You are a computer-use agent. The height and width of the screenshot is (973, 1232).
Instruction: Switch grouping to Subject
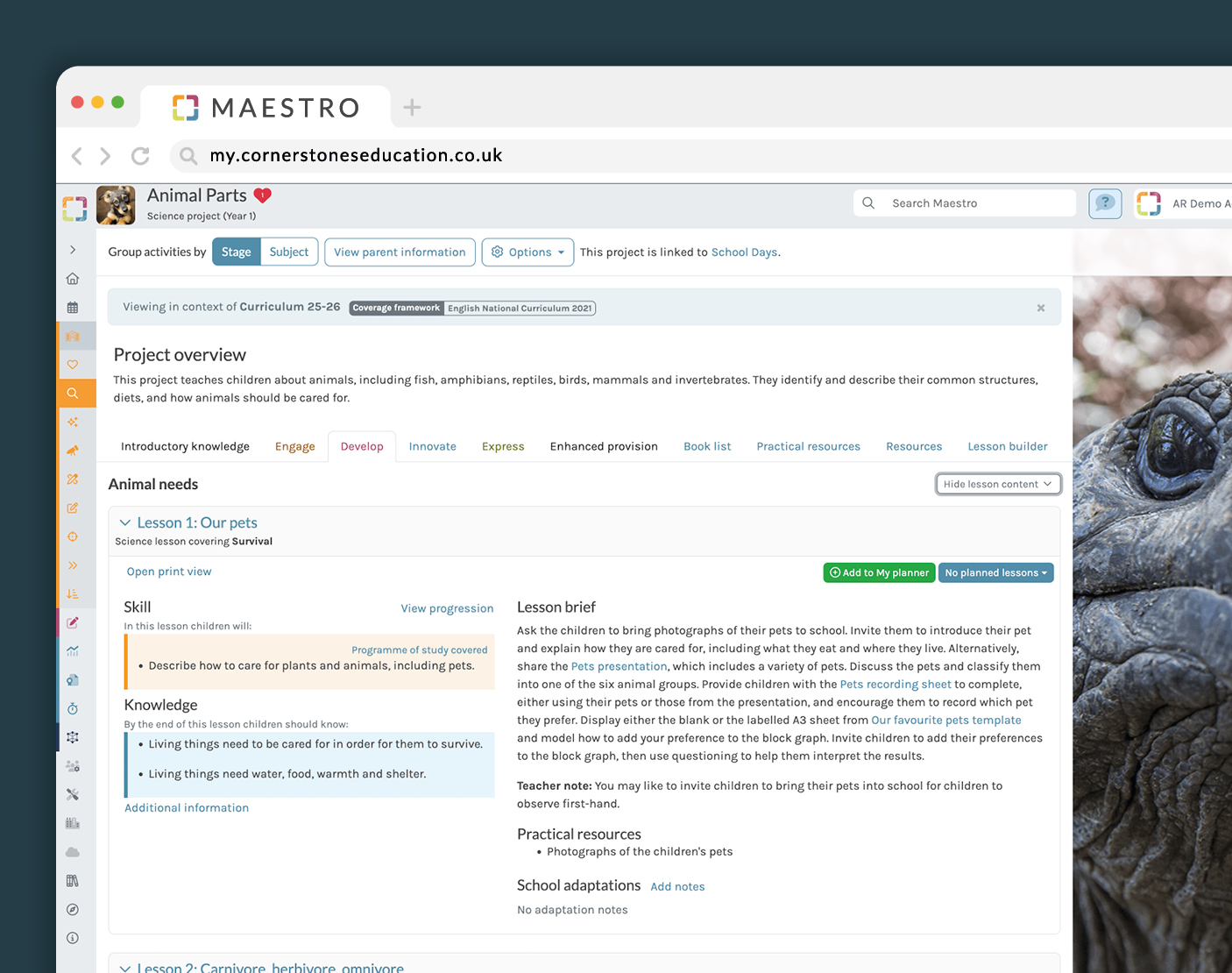pos(289,252)
